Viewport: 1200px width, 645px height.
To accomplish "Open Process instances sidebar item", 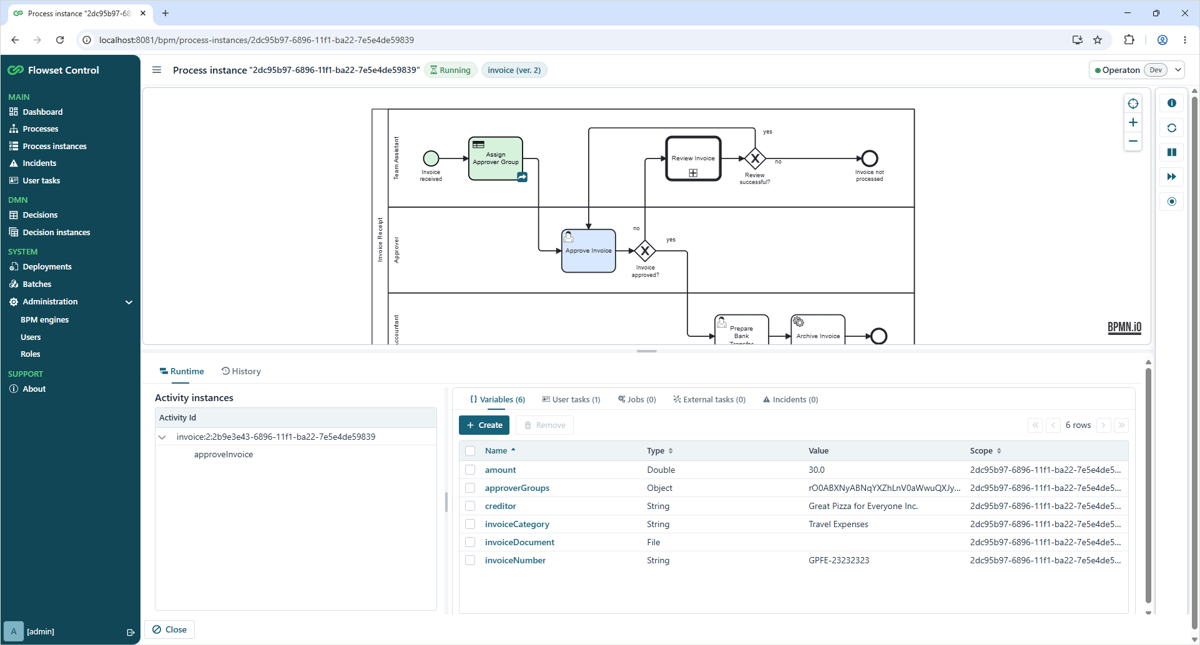I will click(54, 146).
